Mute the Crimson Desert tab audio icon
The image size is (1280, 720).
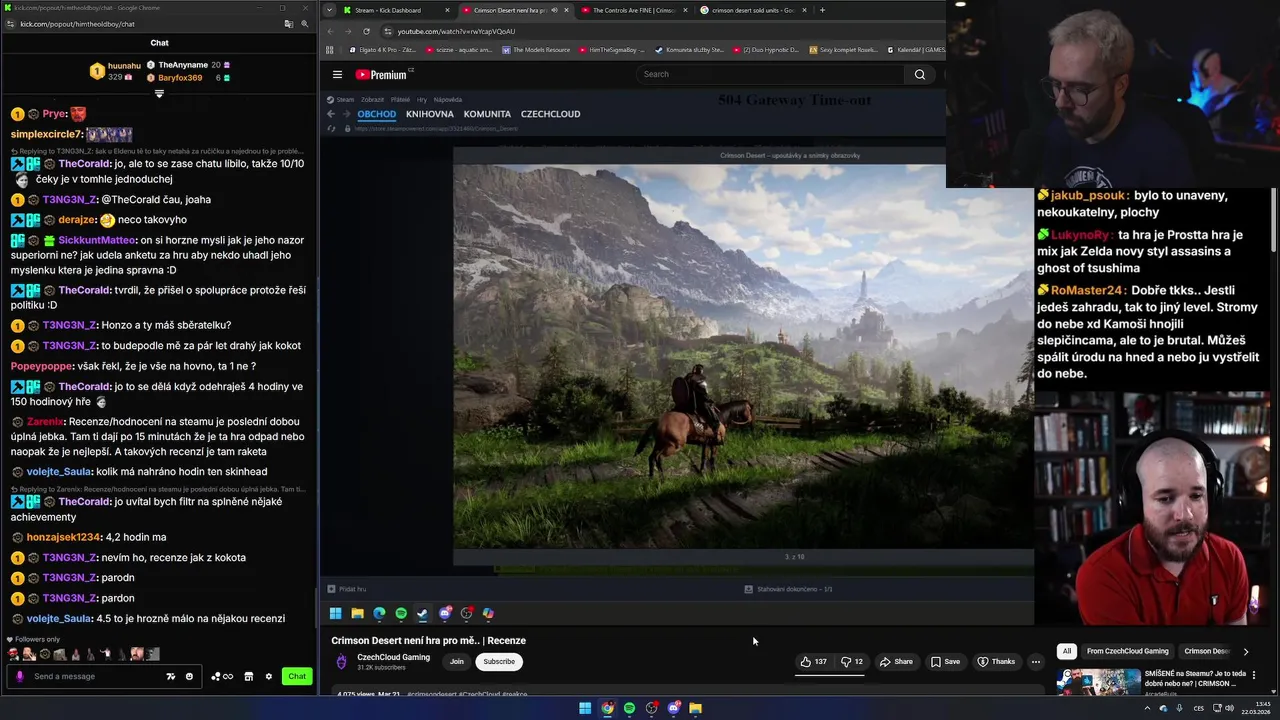tap(554, 10)
